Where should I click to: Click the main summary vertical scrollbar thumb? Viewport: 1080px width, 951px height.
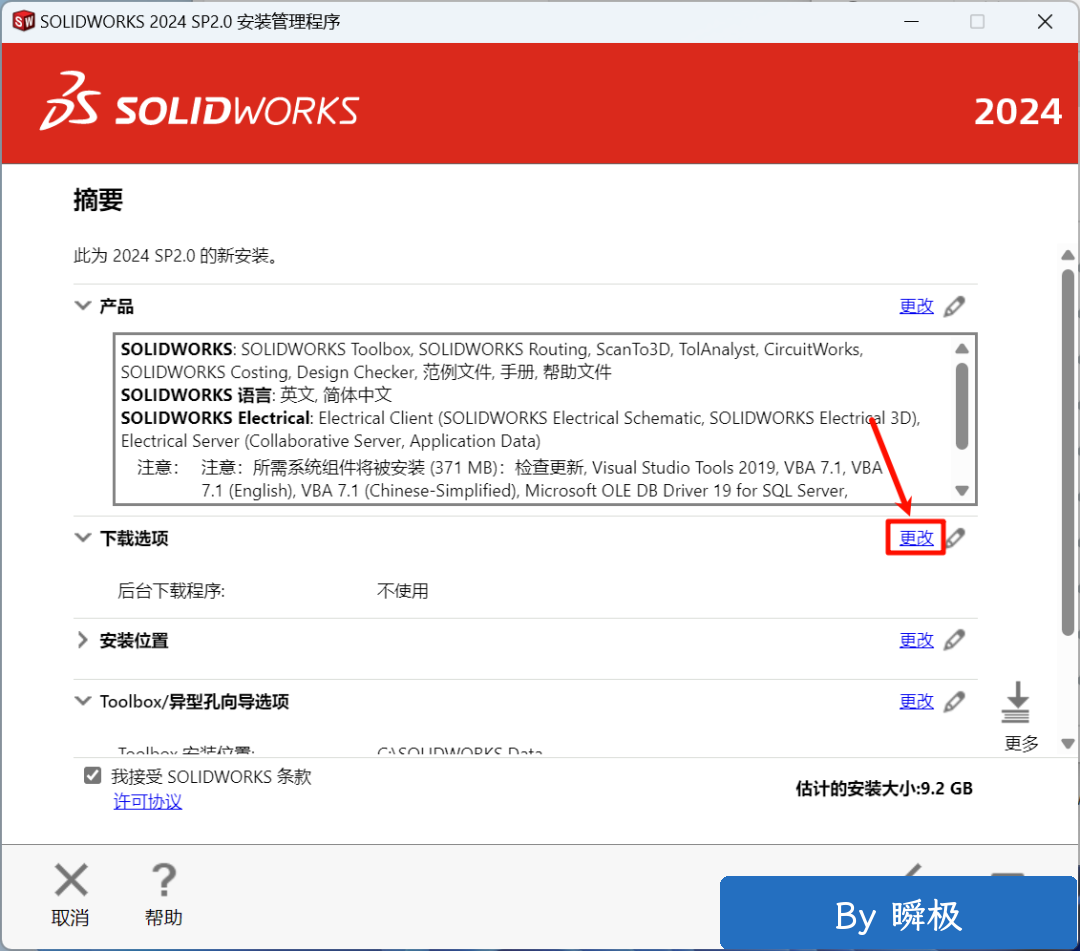(1068, 450)
